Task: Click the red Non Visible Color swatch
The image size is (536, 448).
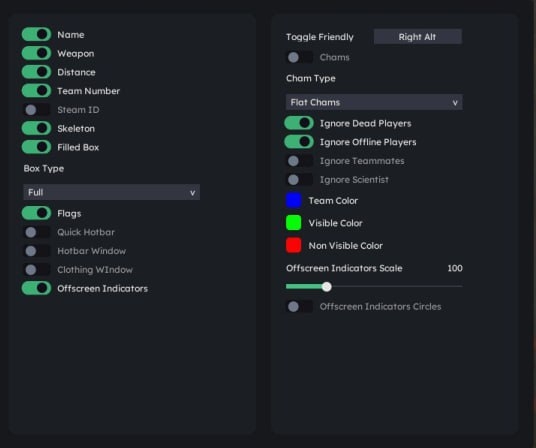Action: tap(294, 245)
